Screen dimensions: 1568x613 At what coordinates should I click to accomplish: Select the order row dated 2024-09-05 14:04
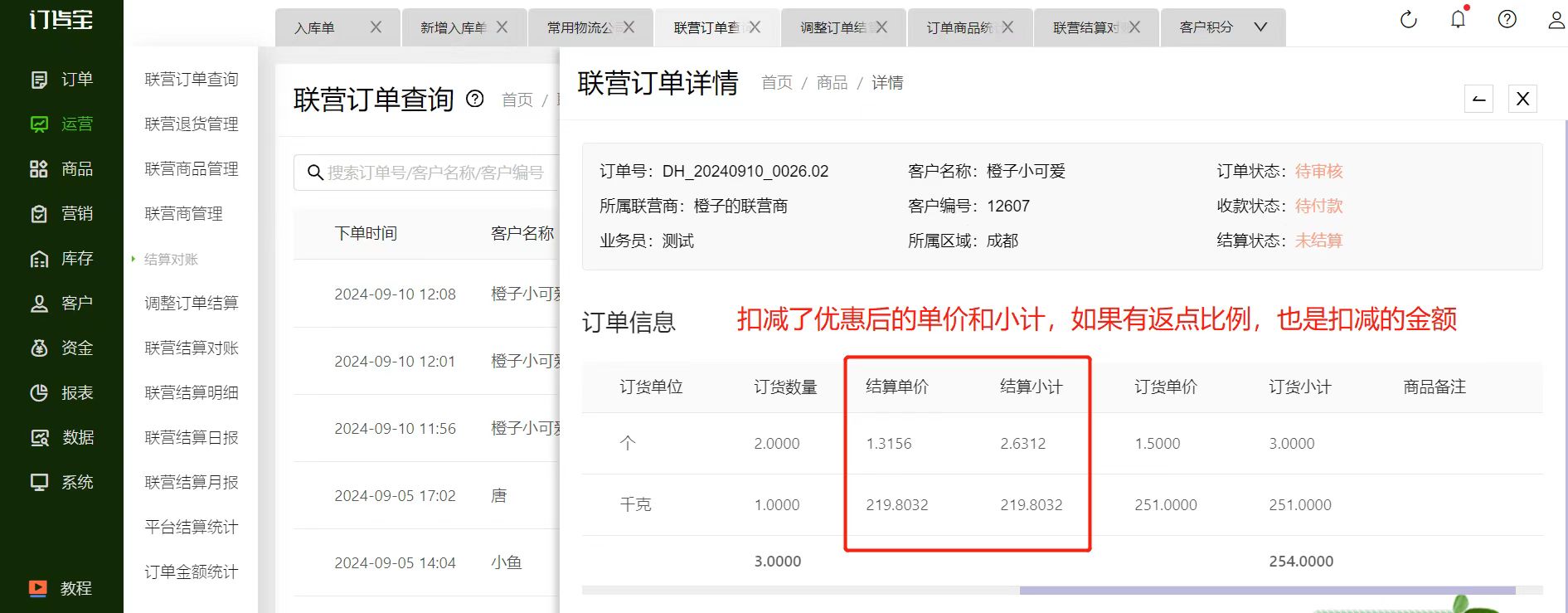[426, 562]
